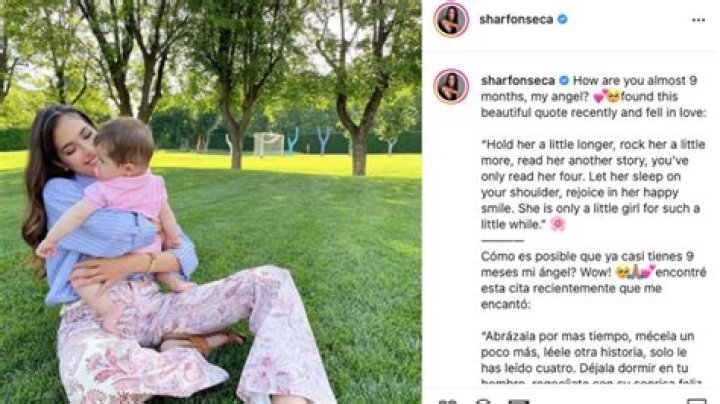Viewport: 720px width, 404px height.
Task: Tap the share icon below caption
Action: point(519,401)
